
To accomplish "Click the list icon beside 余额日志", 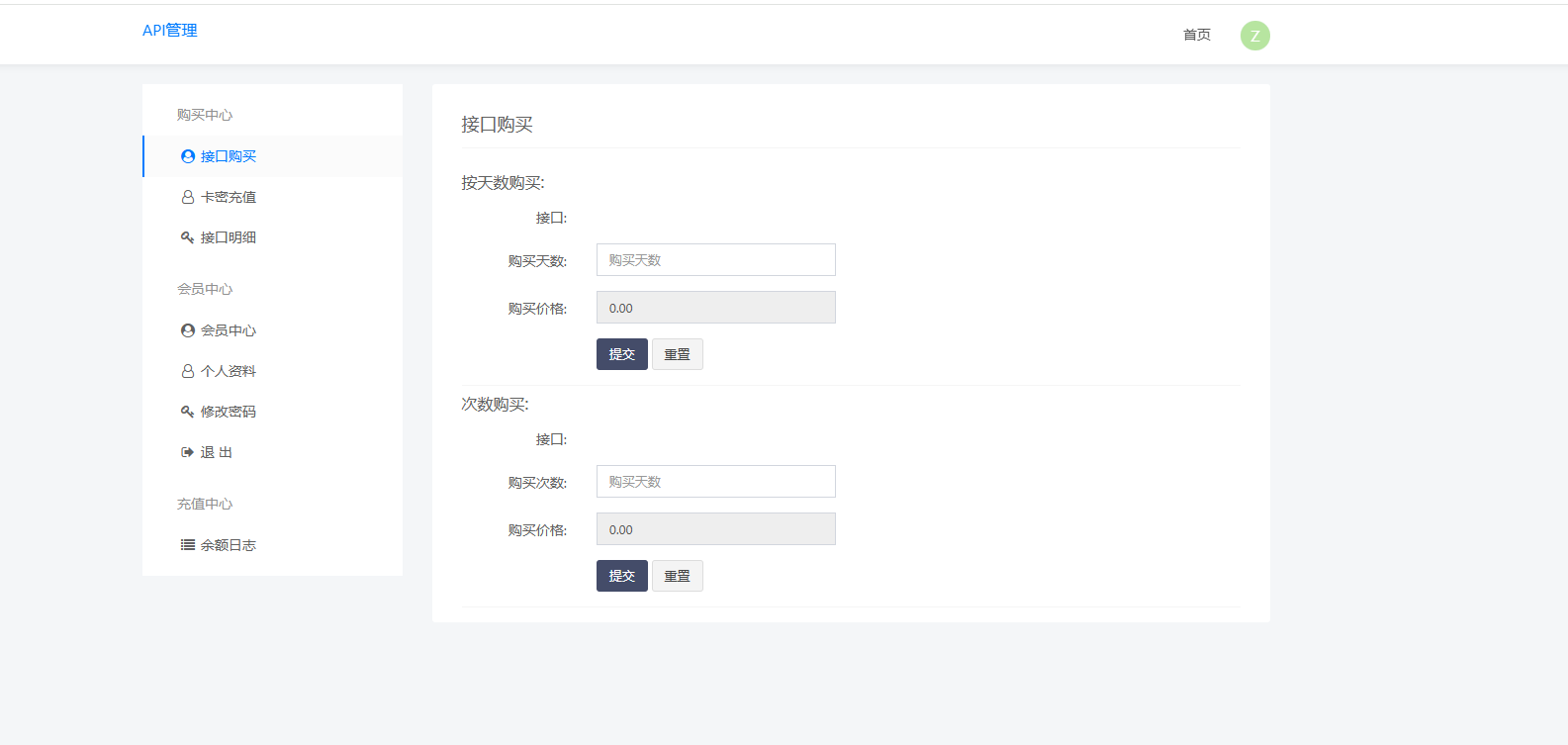I will click(187, 545).
